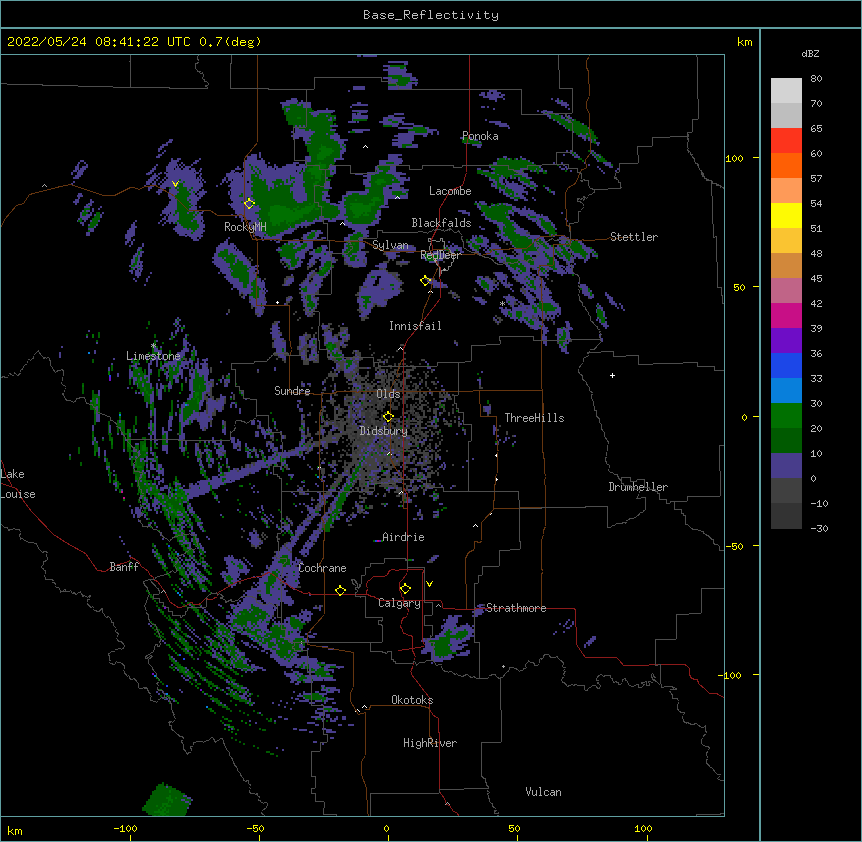Click the Limestone label

coord(153,356)
